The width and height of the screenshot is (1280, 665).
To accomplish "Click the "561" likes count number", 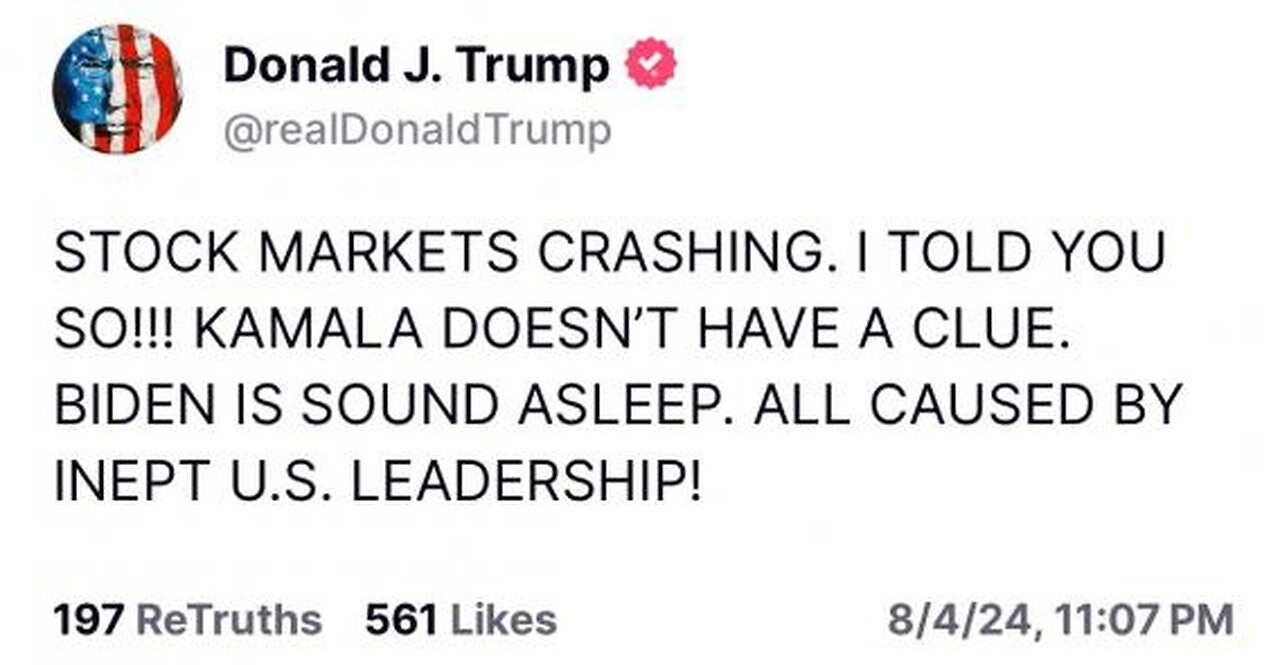I will [x=401, y=620].
